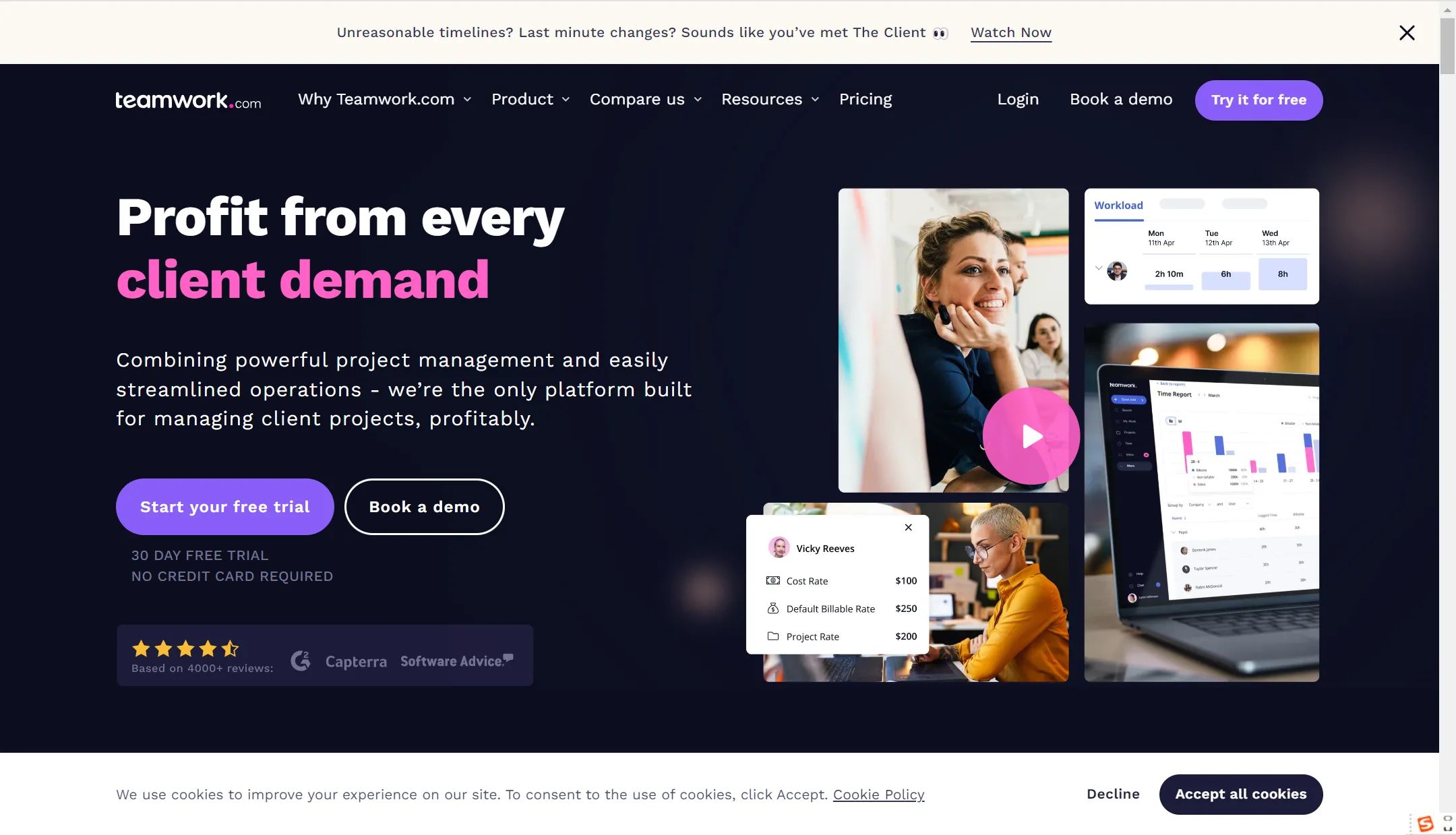Close the Vicky Reeves rate card
Image resolution: width=1456 pixels, height=835 pixels.
(909, 527)
